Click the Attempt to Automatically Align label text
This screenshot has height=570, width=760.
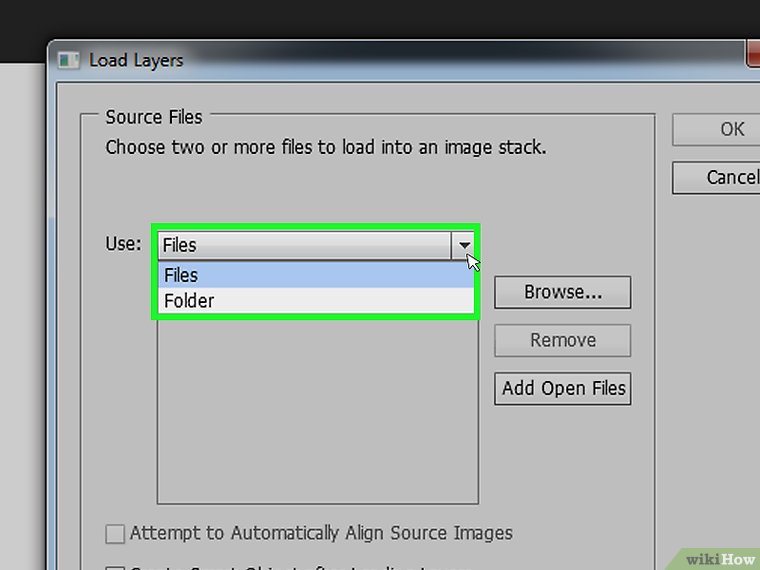click(321, 533)
